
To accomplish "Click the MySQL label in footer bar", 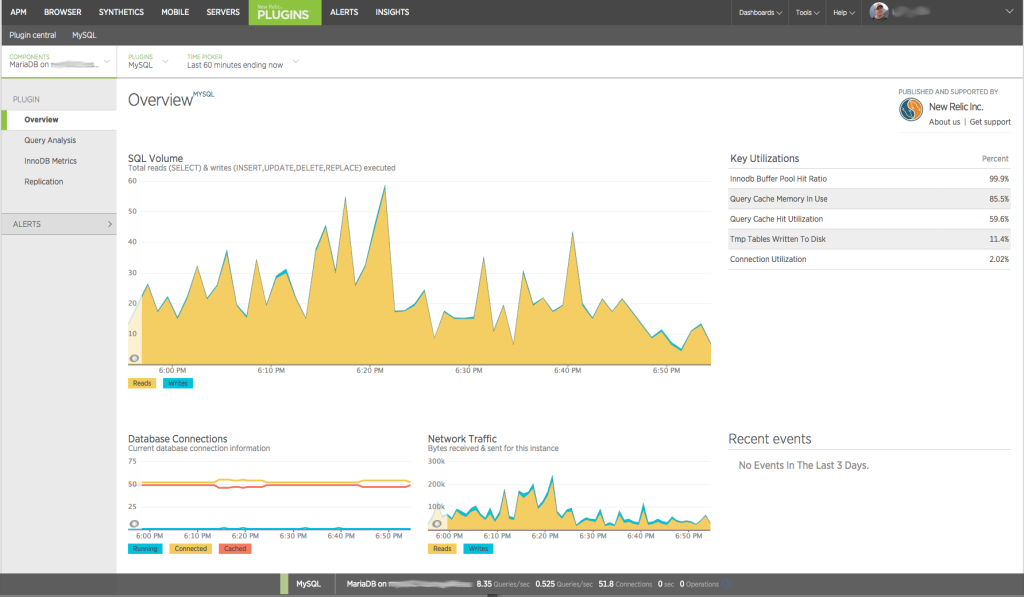I will pyautogui.click(x=308, y=584).
